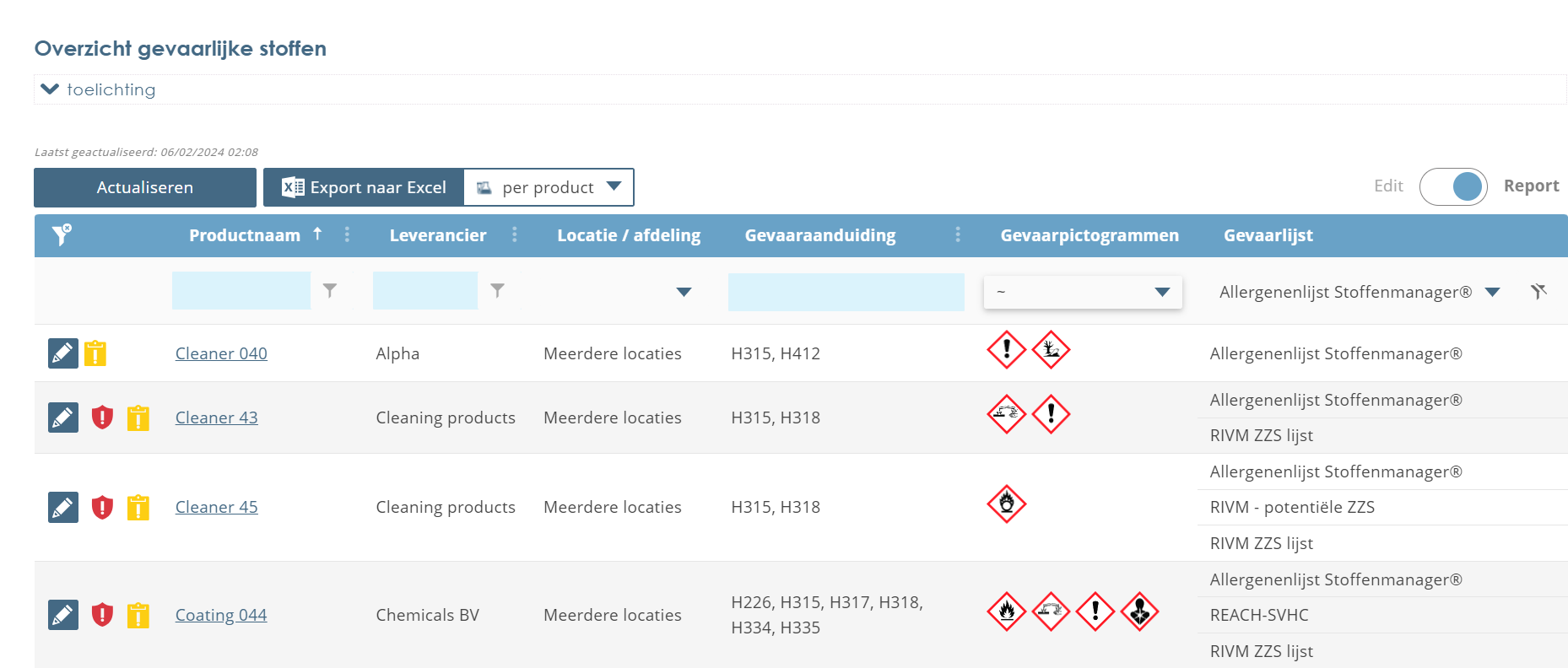Viewport: 1568px width, 668px height.
Task: Click the edit pencil icon for Cleaner 040
Action: [63, 353]
